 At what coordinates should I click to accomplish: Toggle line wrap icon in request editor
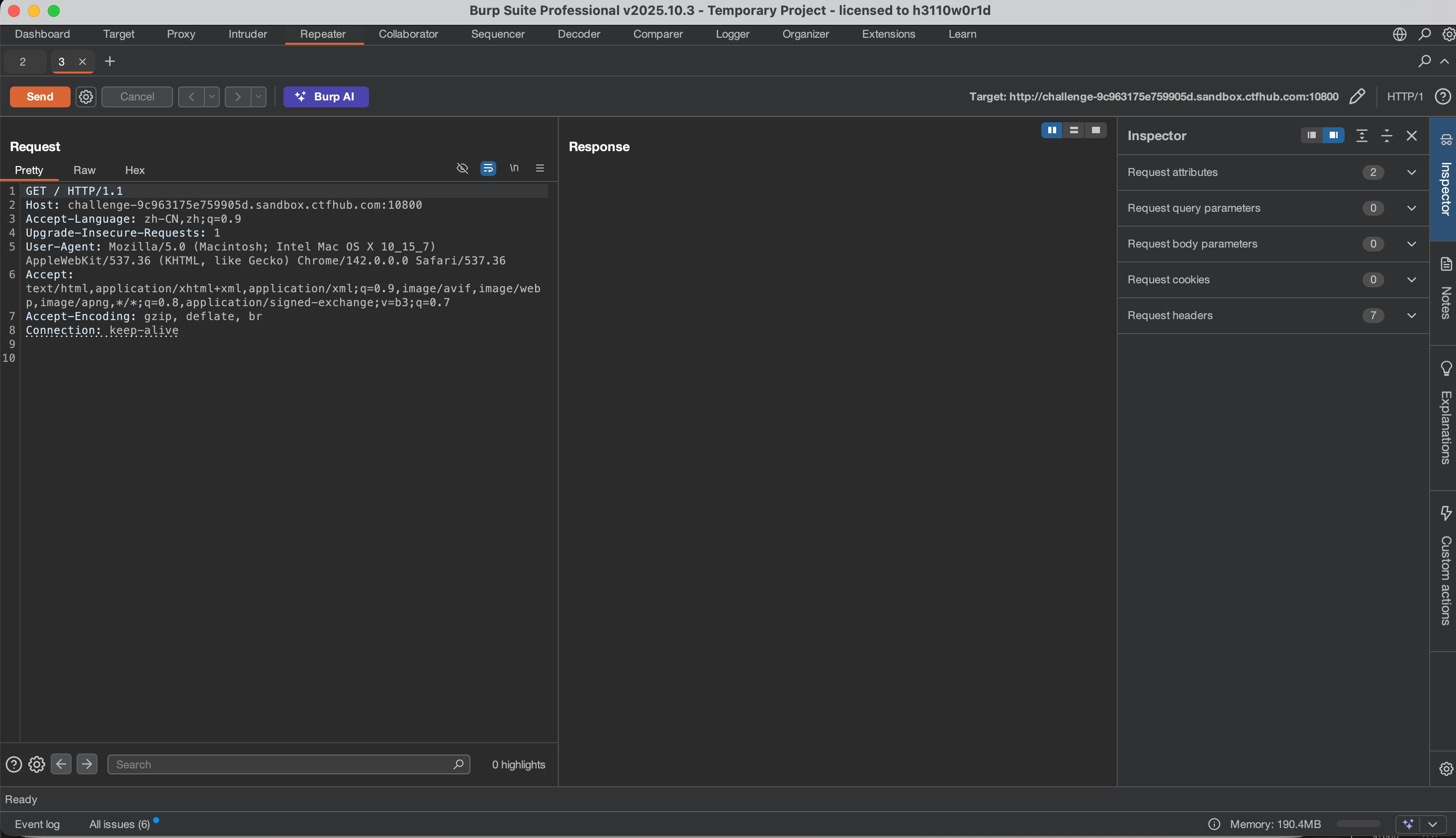point(488,168)
